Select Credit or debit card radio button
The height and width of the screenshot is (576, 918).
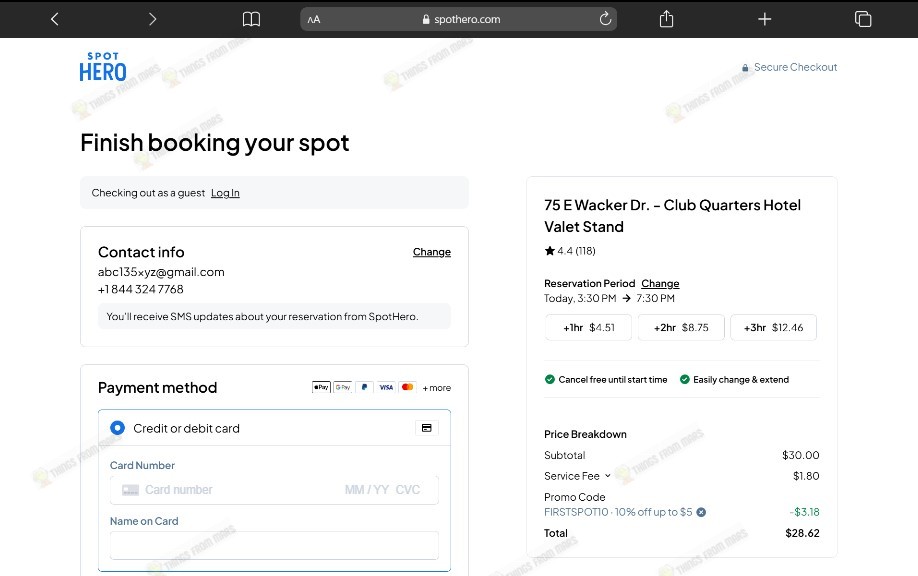click(x=117, y=428)
